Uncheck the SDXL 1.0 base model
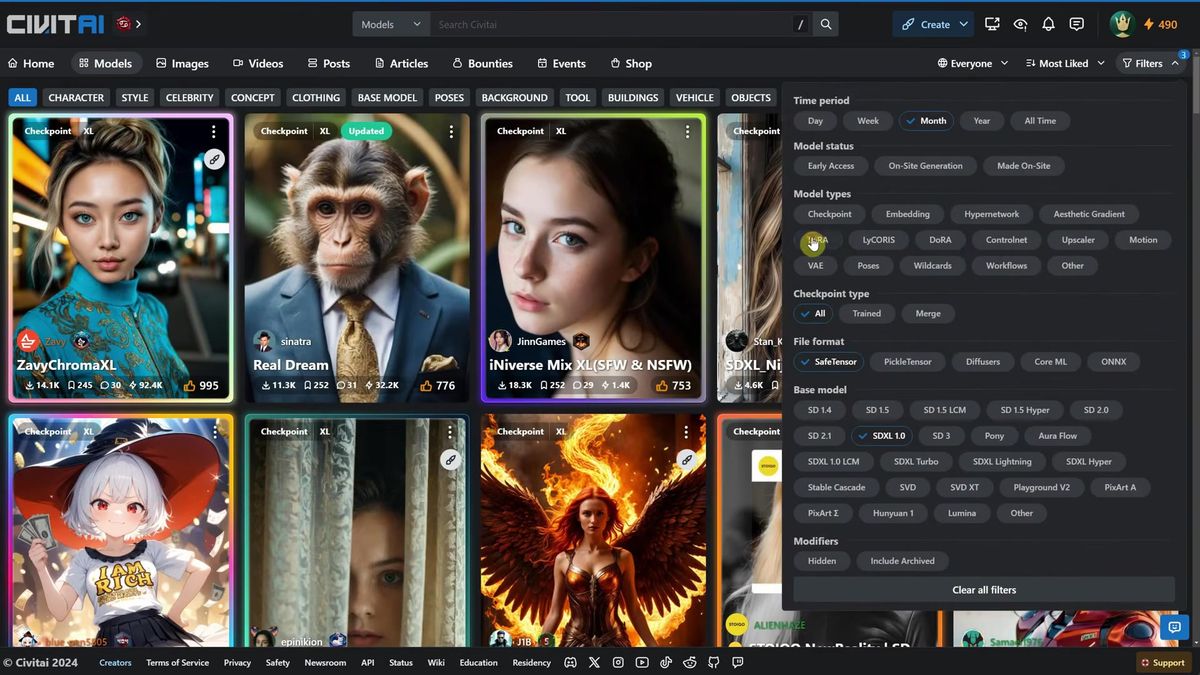Screen dimensions: 1200x675 [882, 436]
